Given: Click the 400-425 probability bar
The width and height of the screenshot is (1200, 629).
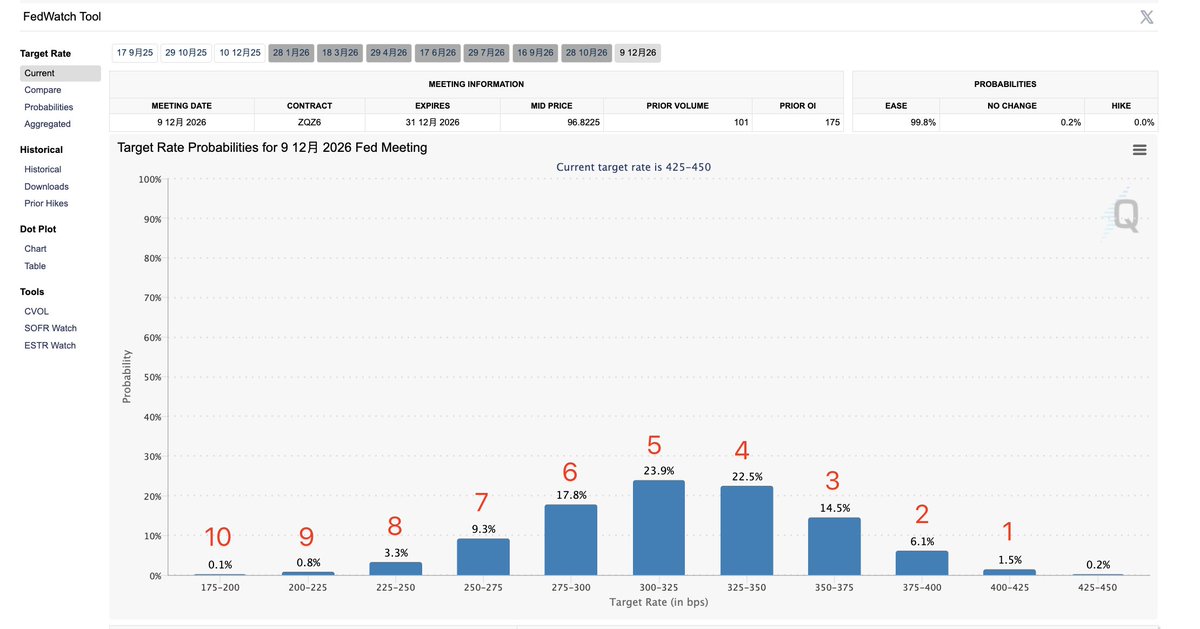Looking at the screenshot, I should (x=1010, y=572).
